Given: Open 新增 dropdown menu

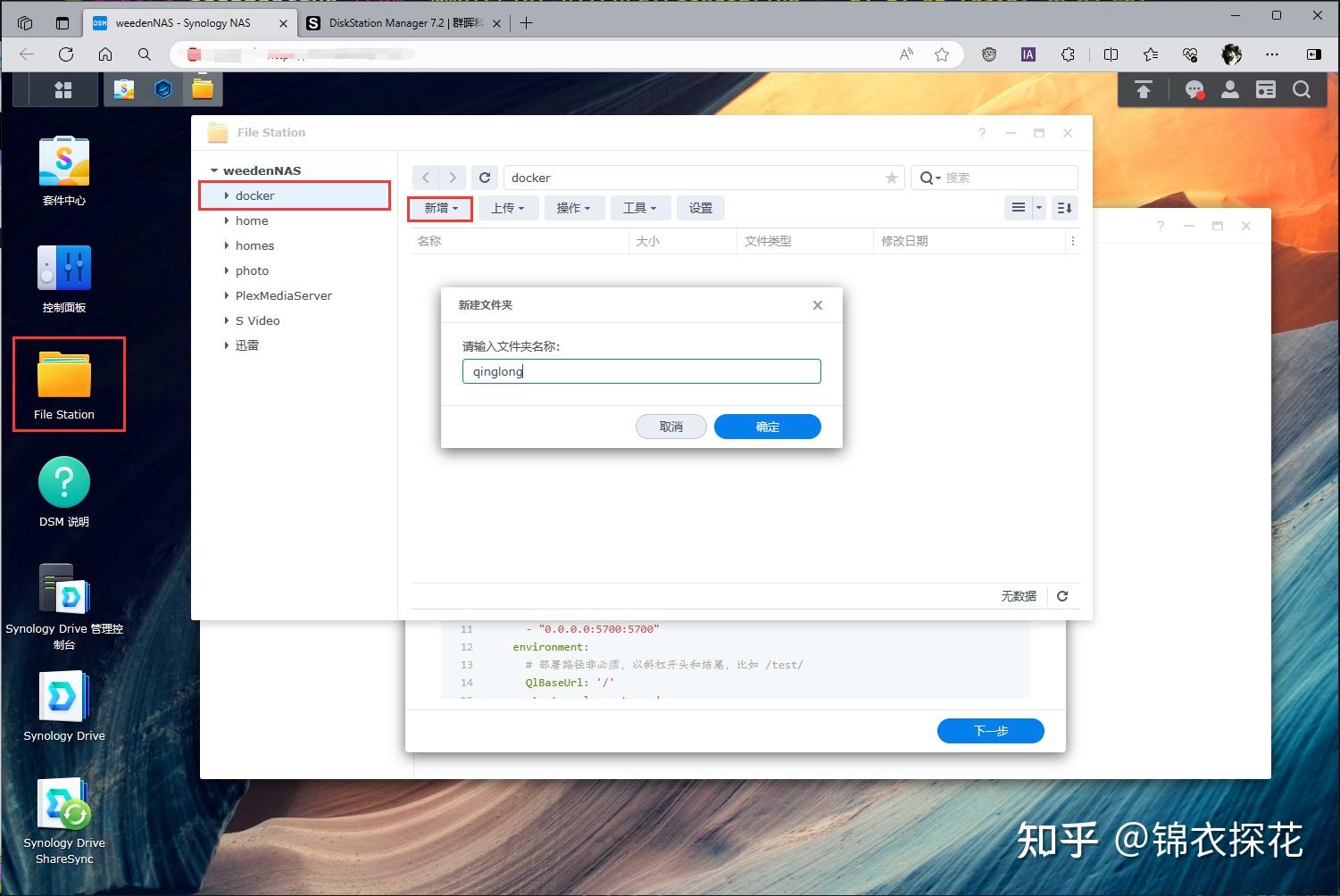Looking at the screenshot, I should pos(440,208).
